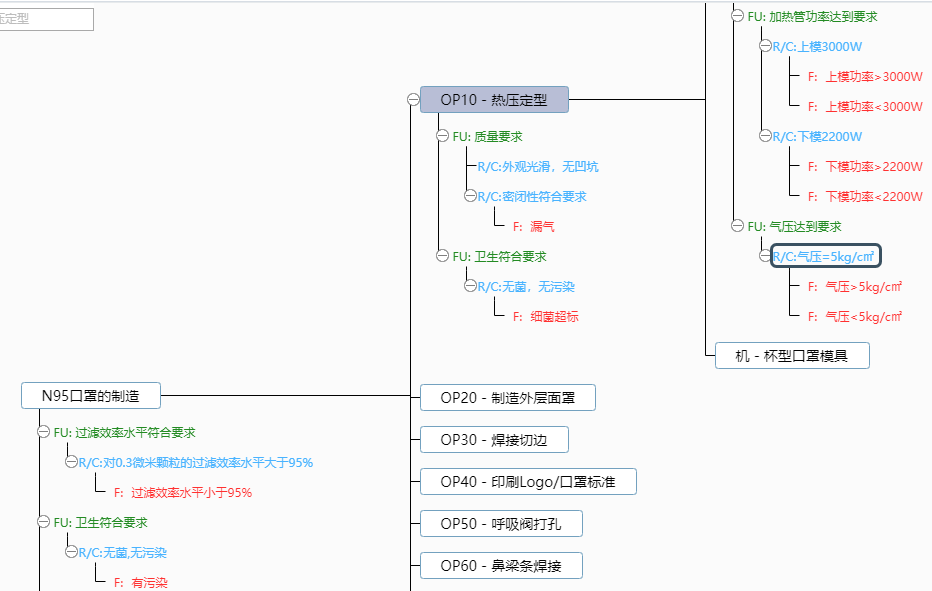Click the search input box at top left
The width and height of the screenshot is (932, 591).
pos(45,19)
